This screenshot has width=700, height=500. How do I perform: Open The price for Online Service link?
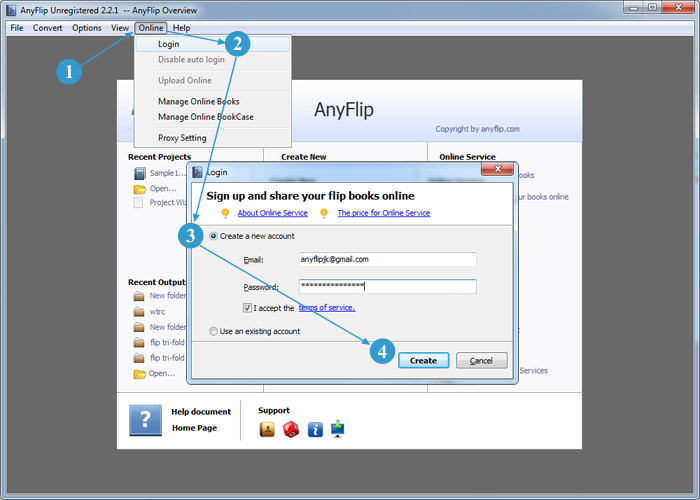point(383,213)
